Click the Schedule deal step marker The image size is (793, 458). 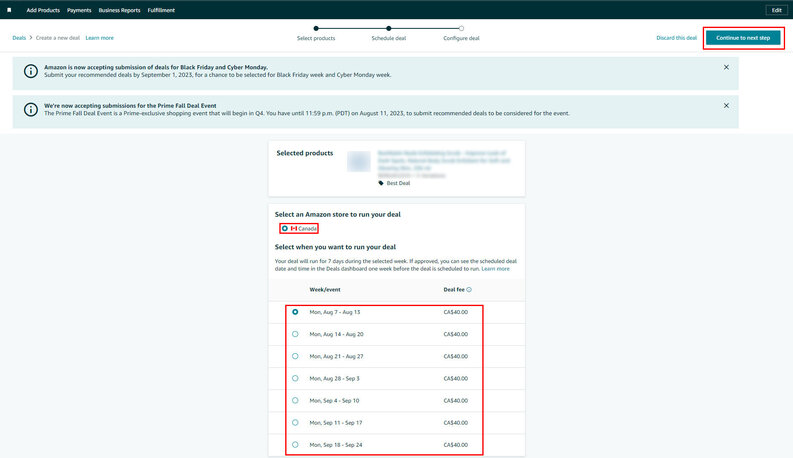[x=388, y=28]
